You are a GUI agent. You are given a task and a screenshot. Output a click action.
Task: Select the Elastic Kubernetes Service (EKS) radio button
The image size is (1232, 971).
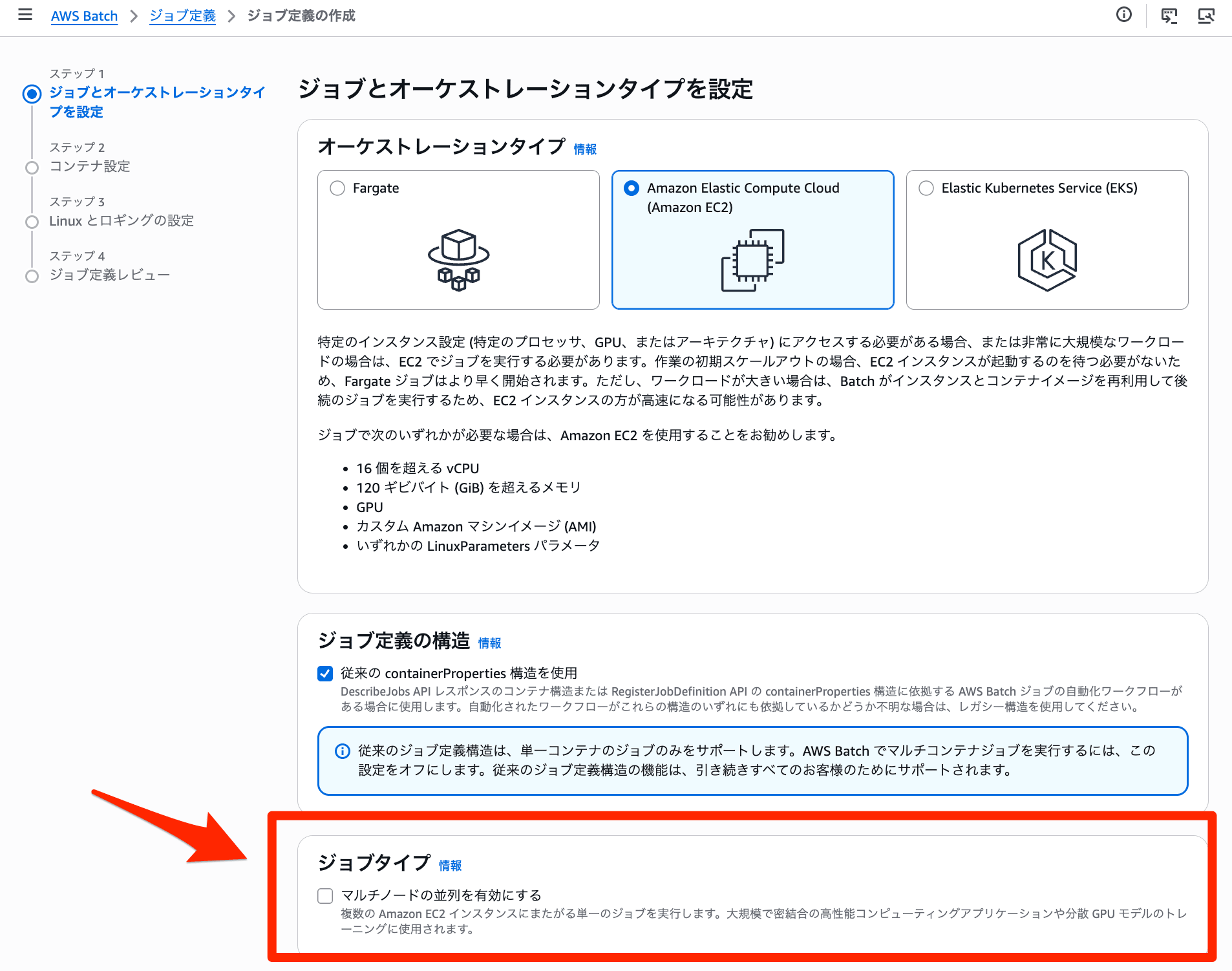click(x=926, y=188)
